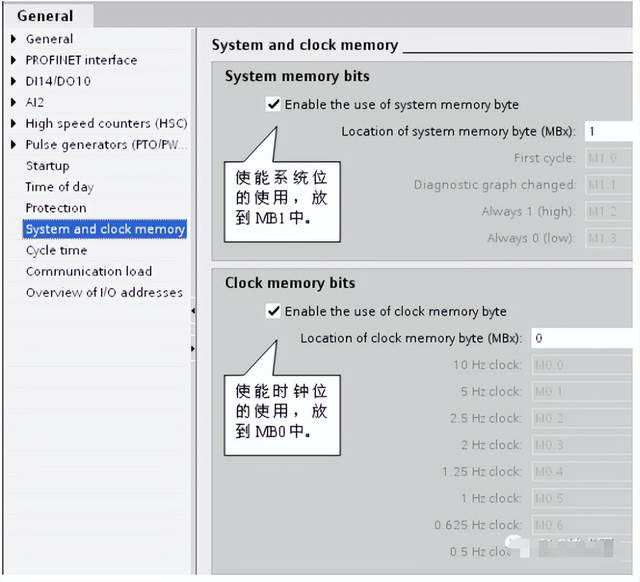Expand High speed counters (HSC) node

[x=14, y=124]
